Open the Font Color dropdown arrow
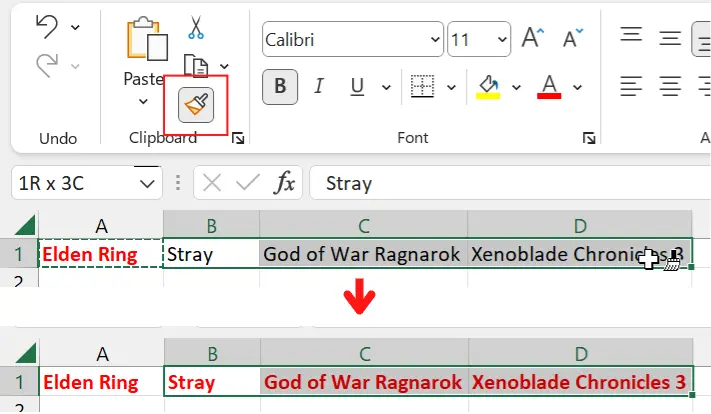 pyautogui.click(x=577, y=87)
